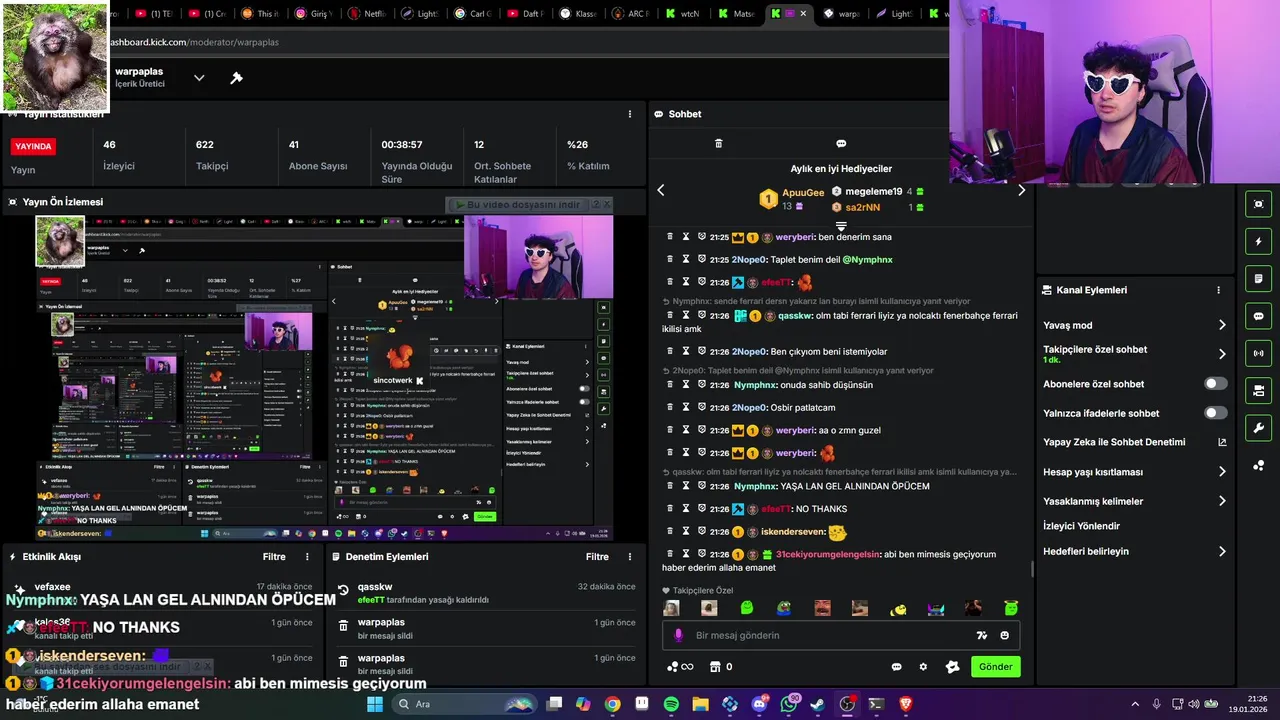Switch to the Netflix browser tab
This screenshot has height=720, width=1280.
click(x=370, y=14)
